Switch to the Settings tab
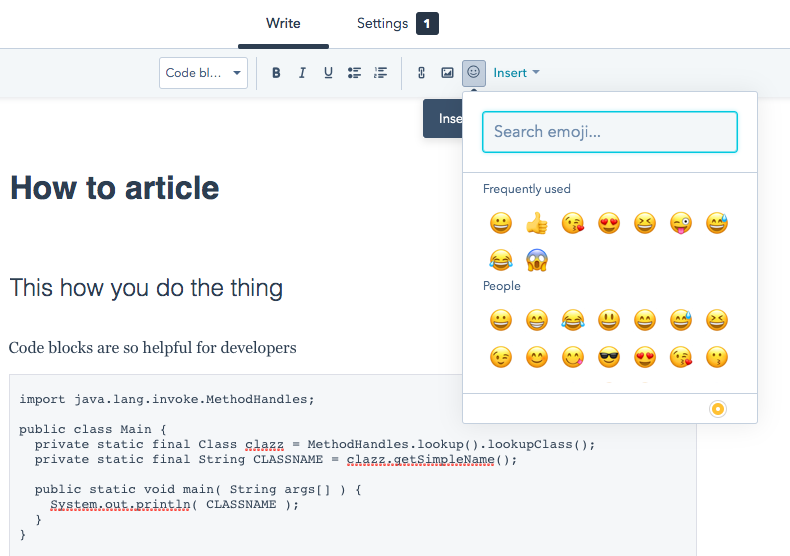 coord(396,24)
